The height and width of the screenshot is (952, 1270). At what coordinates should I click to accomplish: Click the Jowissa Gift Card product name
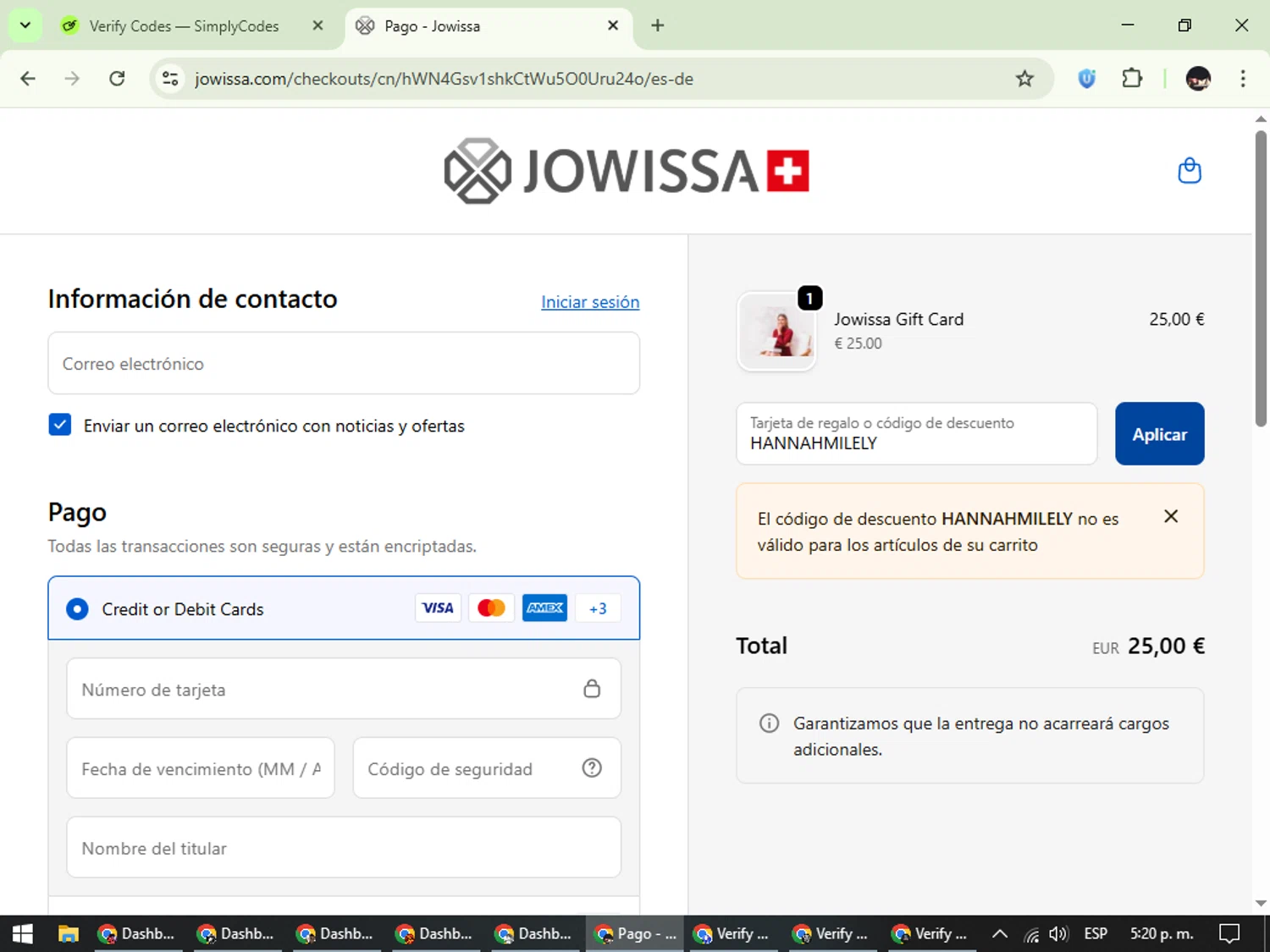(x=898, y=319)
